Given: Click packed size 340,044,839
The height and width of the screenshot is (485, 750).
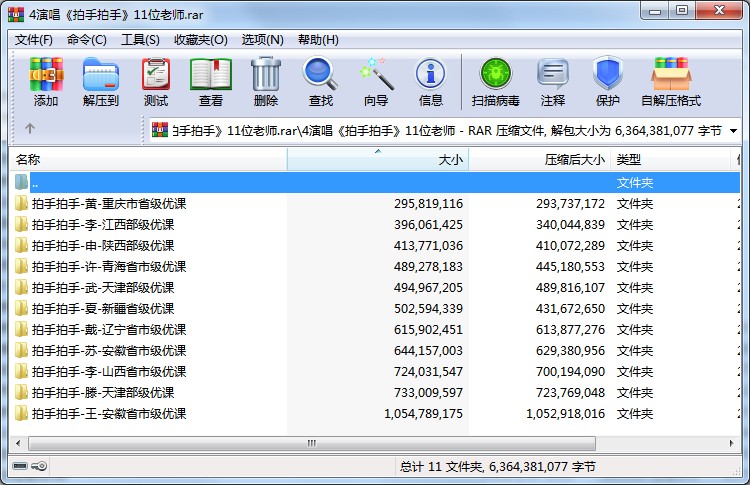Looking at the screenshot, I should (570, 225).
